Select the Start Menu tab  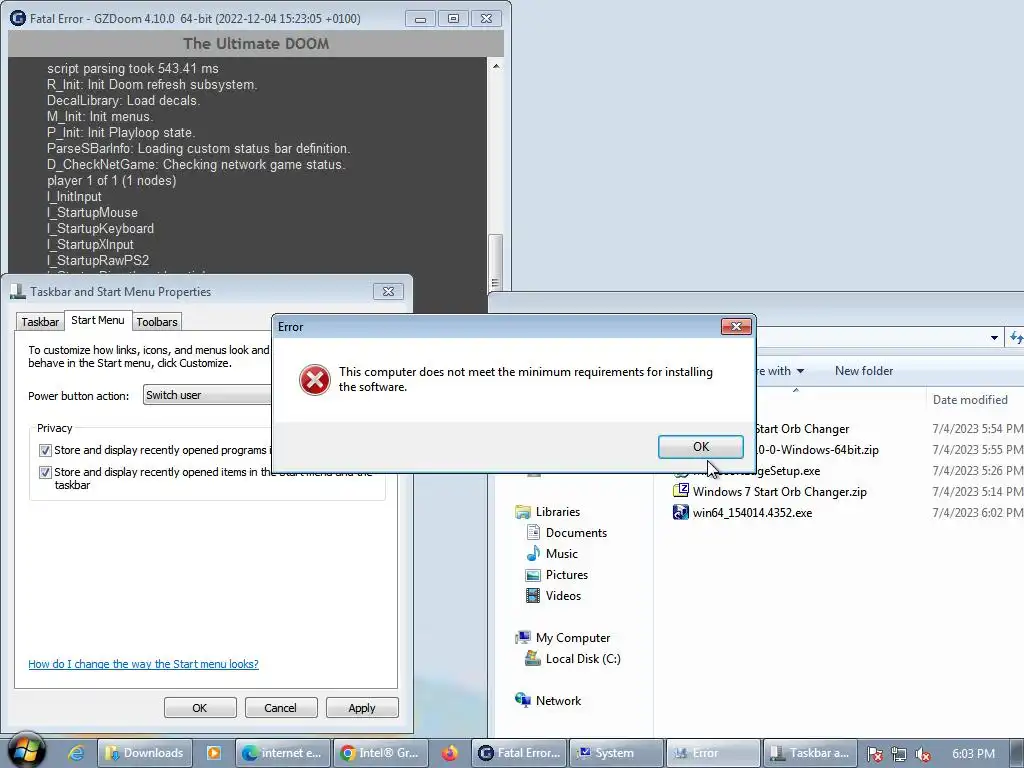98,320
